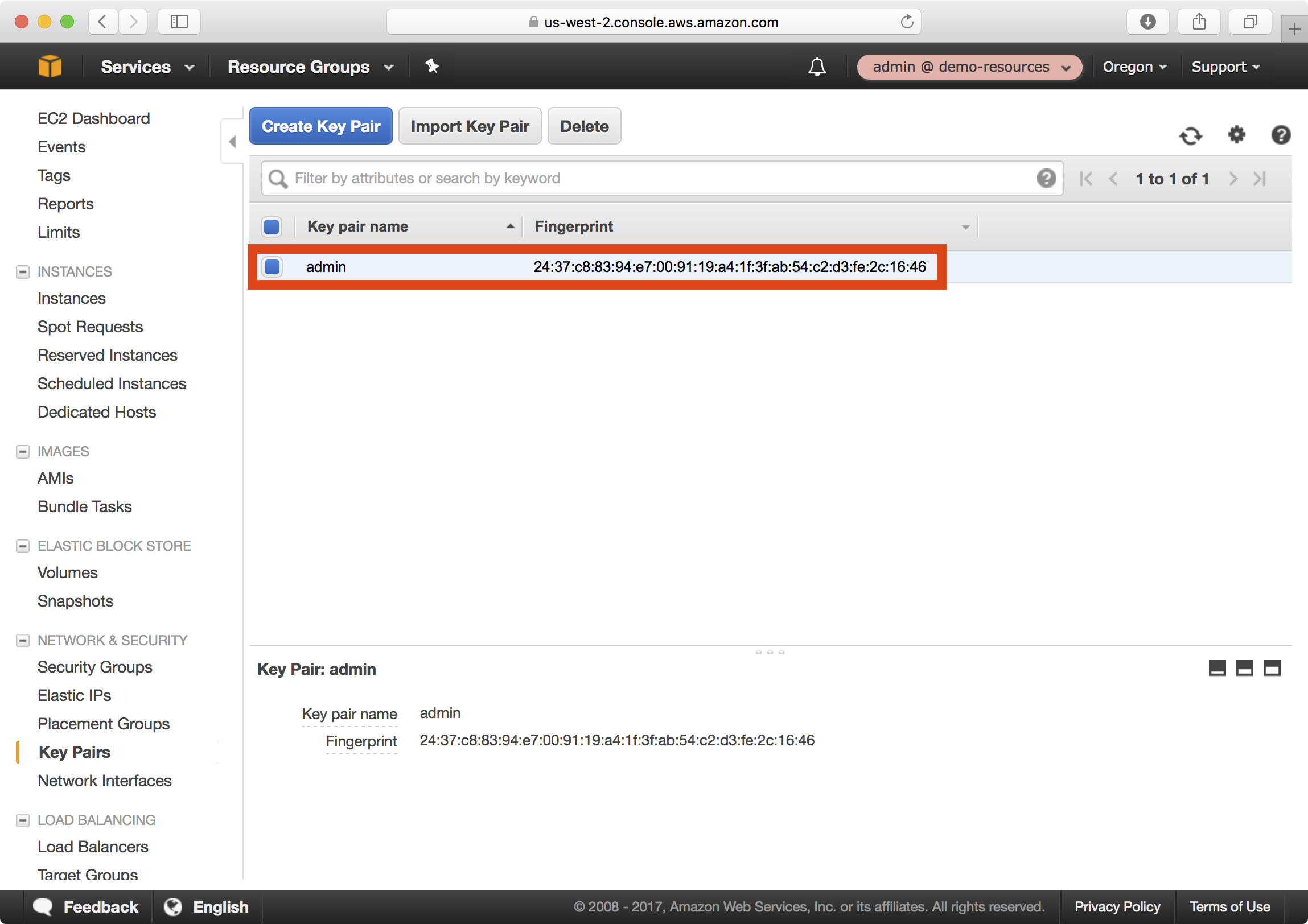Maximize the details panel
The width and height of the screenshot is (1308, 924).
coord(1272,668)
